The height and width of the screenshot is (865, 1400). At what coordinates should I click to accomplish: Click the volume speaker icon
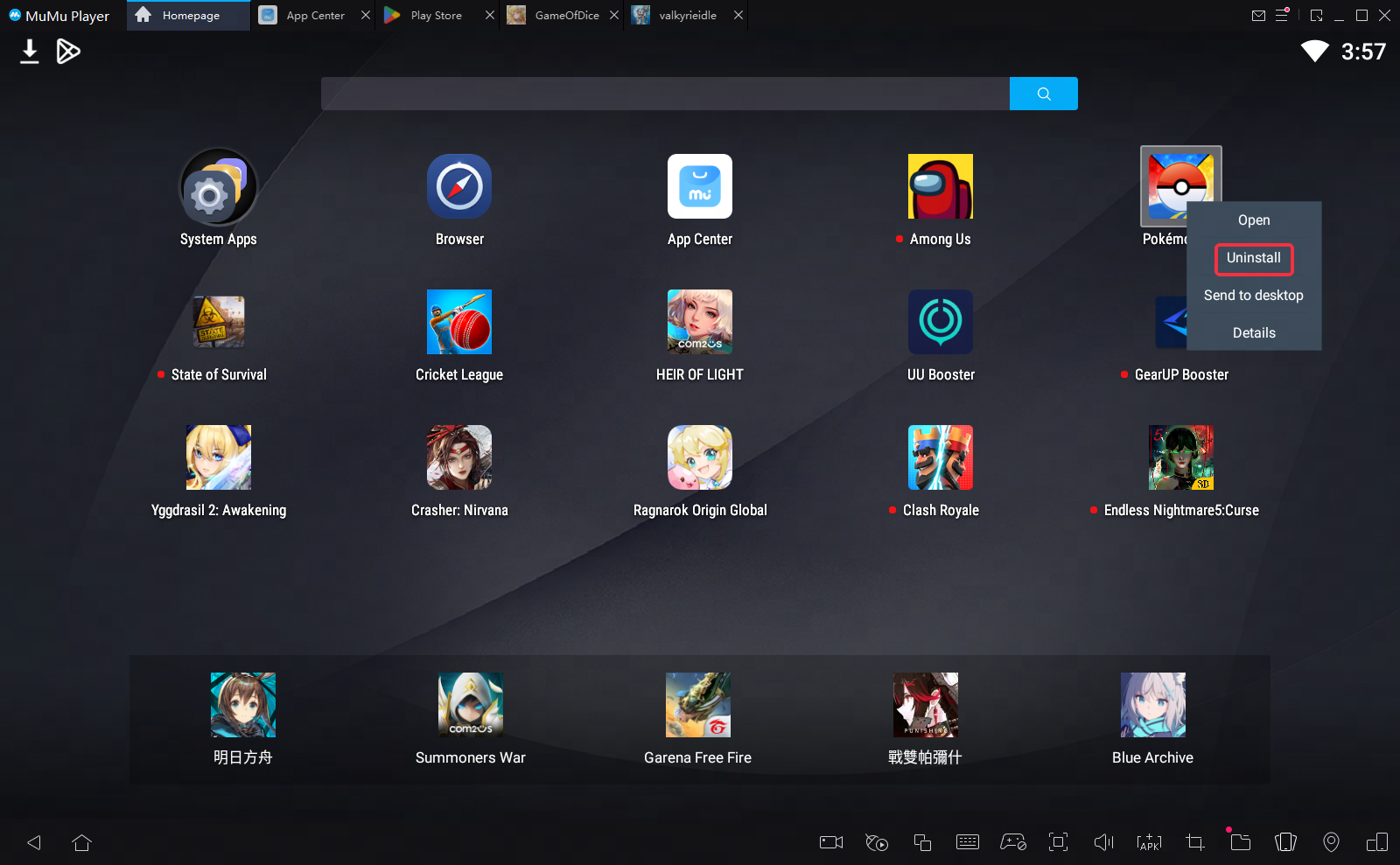tap(1104, 842)
